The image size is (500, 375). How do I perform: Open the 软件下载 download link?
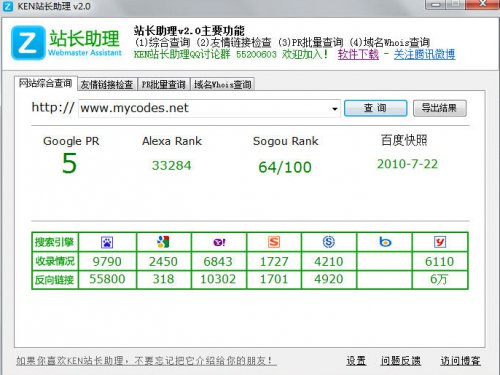tap(358, 54)
